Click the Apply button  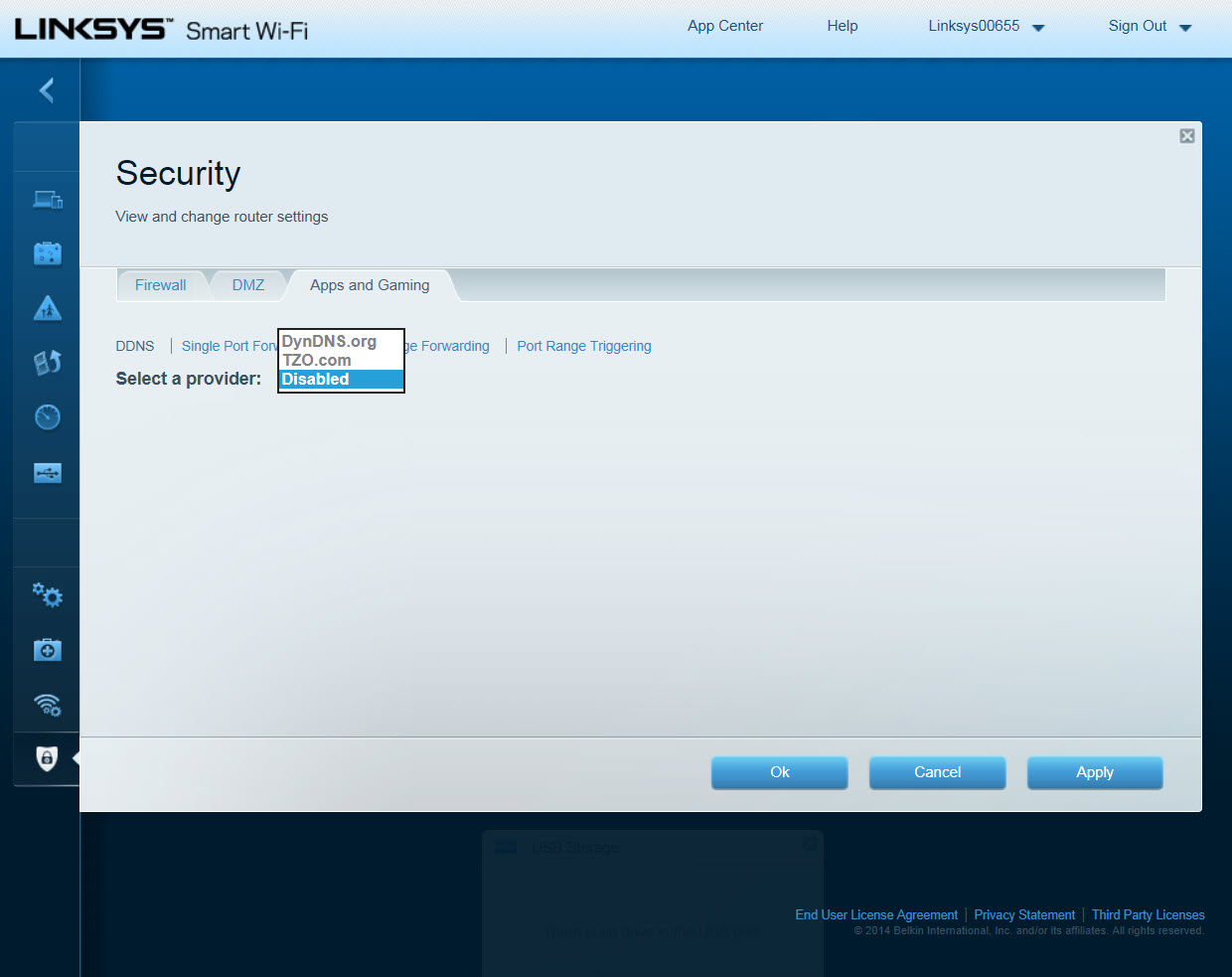(x=1095, y=772)
